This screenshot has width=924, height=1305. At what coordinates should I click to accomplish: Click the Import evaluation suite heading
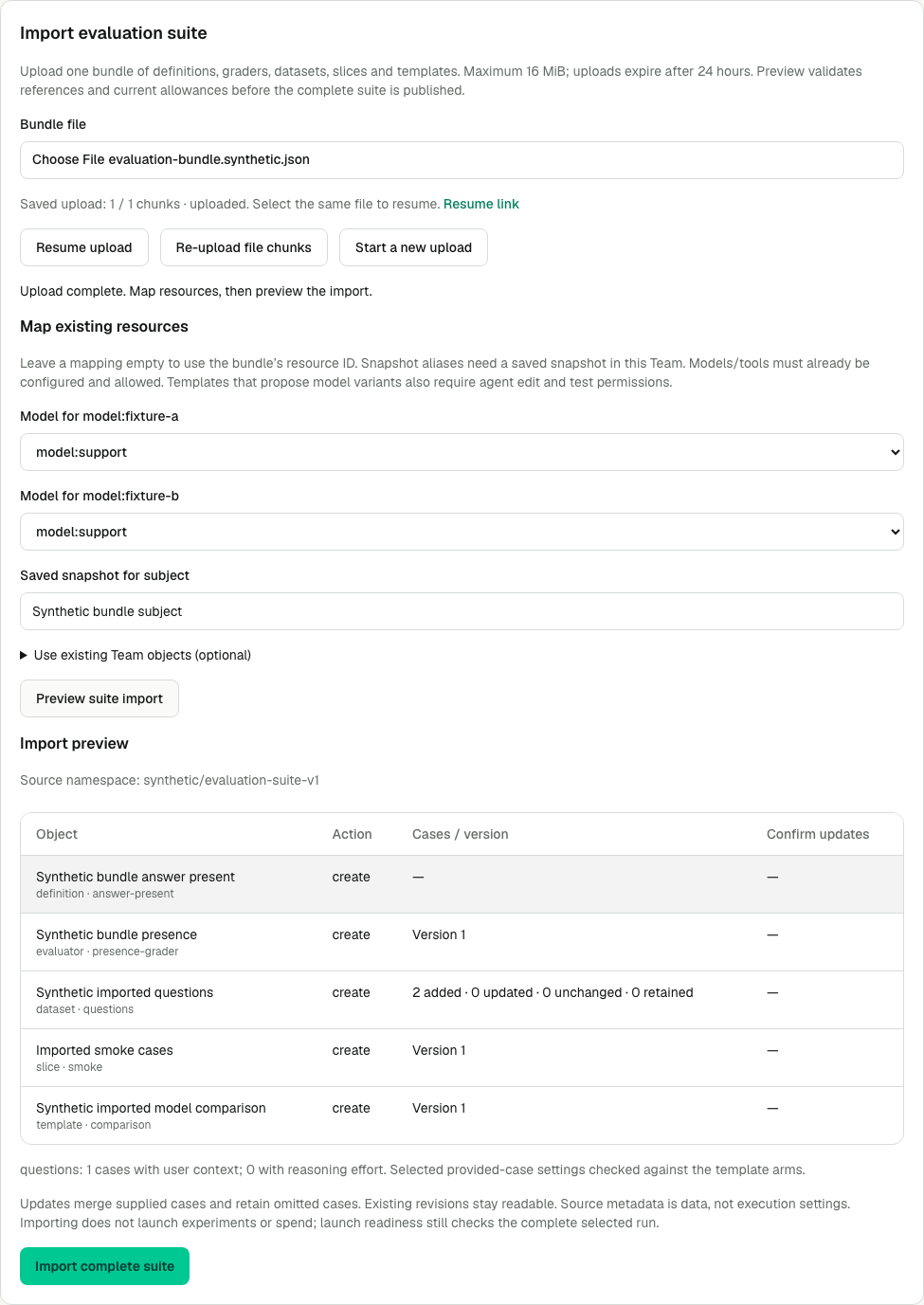114,33
